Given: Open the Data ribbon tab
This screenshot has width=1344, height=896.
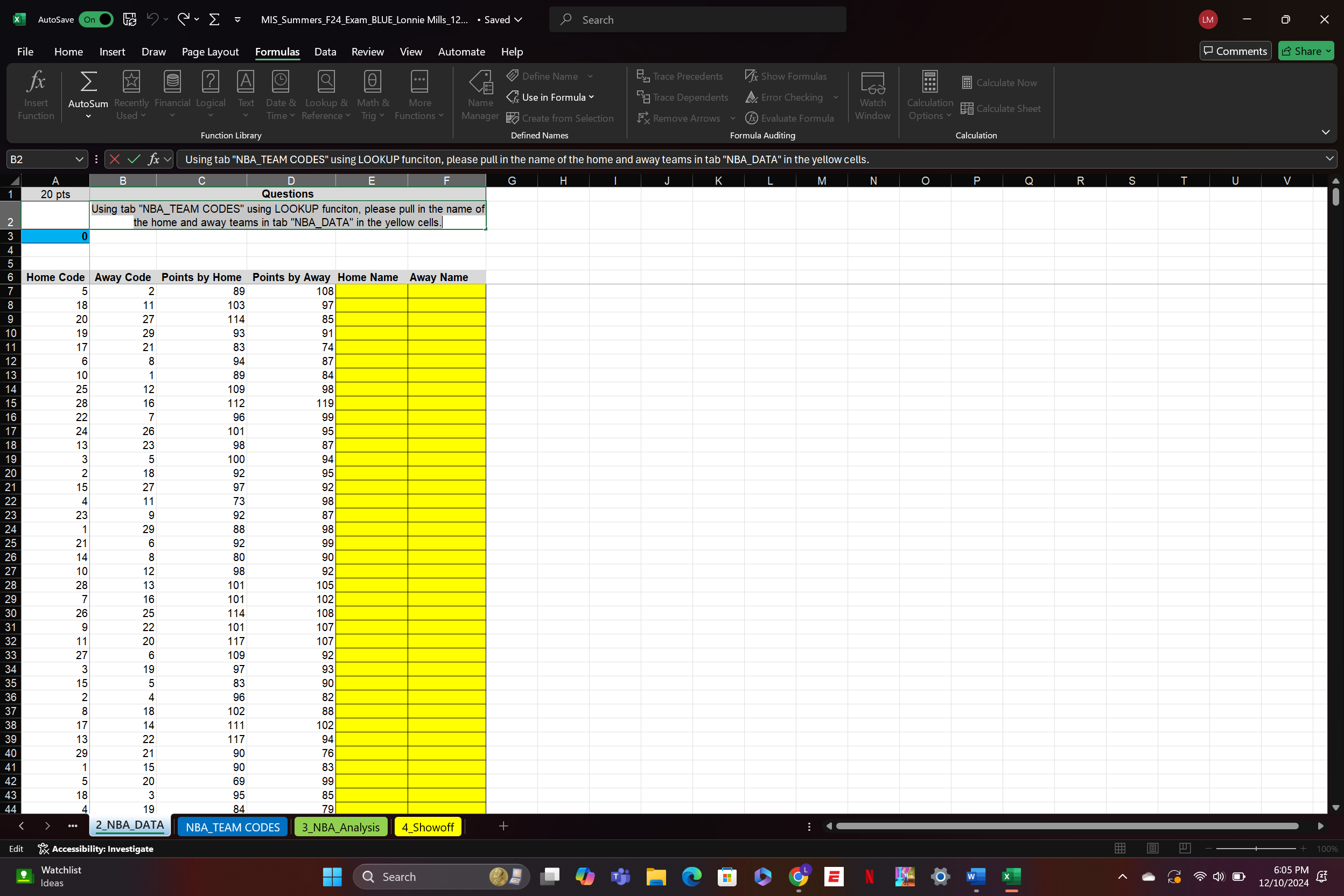Looking at the screenshot, I should (325, 52).
